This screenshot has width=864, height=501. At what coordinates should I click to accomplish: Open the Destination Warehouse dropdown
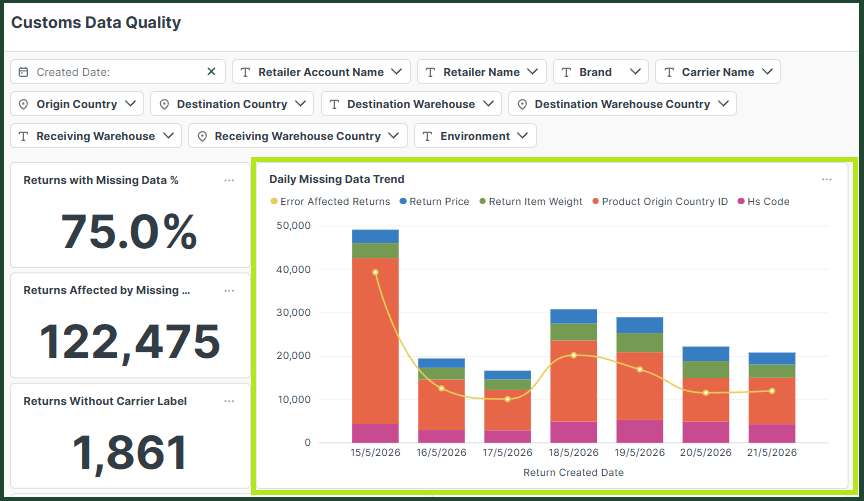pos(411,104)
